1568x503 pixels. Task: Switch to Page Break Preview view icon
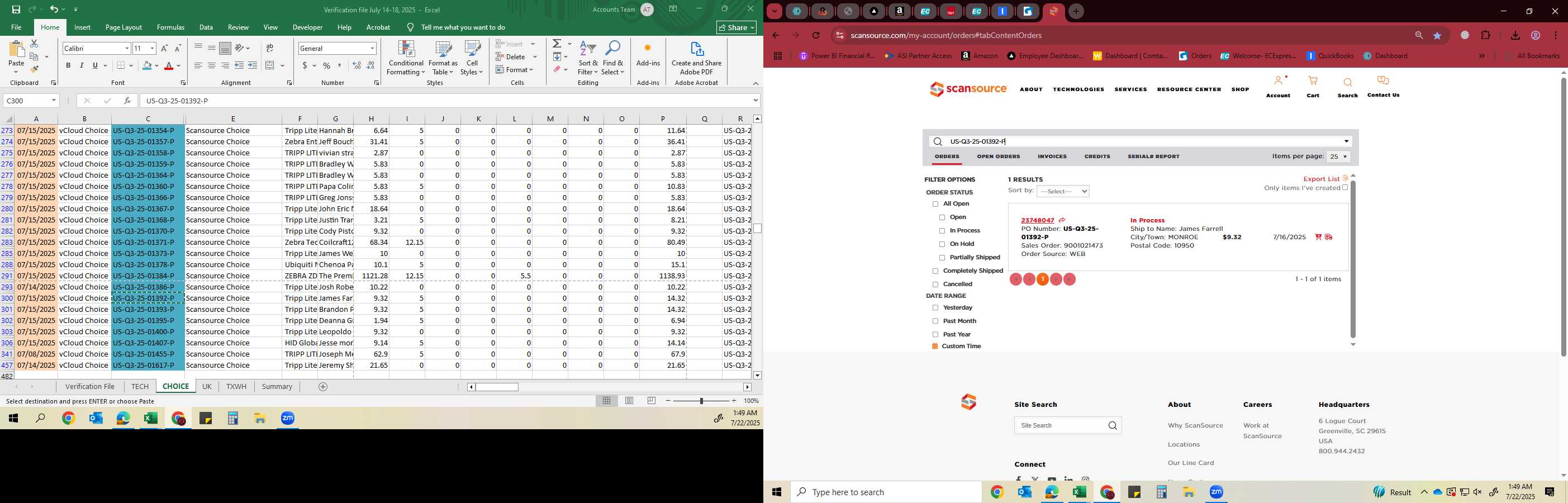(652, 401)
